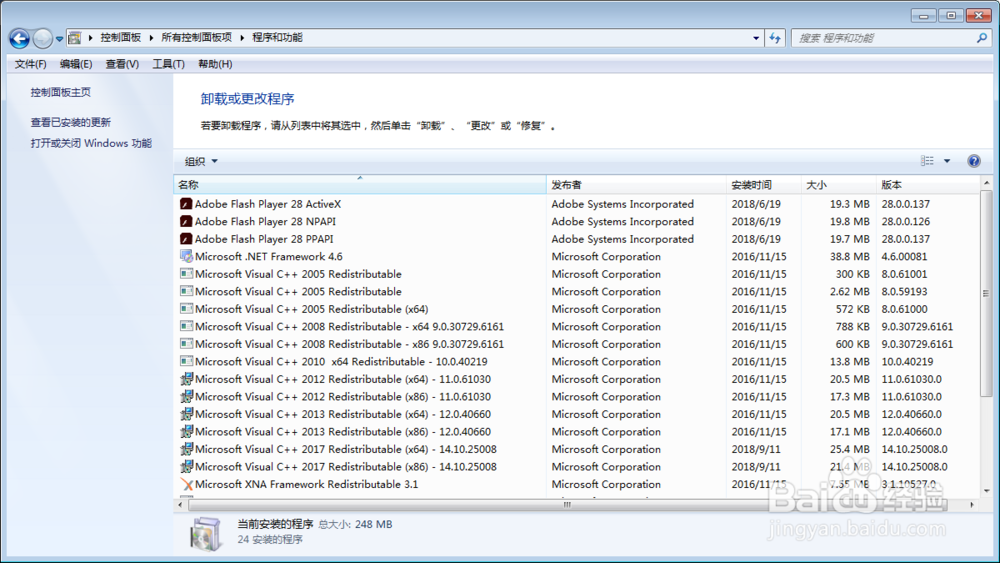Click the horizontal scrollbar thumb
The height and width of the screenshot is (563, 1000).
click(x=568, y=505)
